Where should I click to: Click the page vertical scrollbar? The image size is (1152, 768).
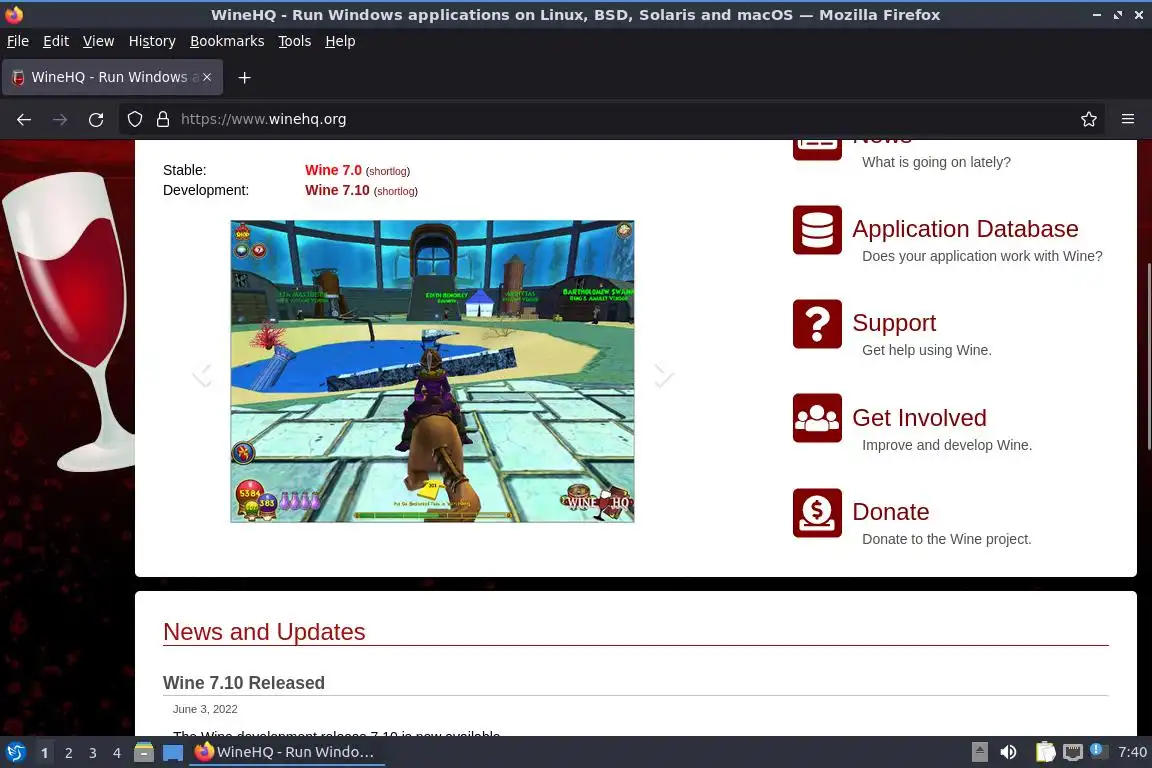click(x=1148, y=356)
